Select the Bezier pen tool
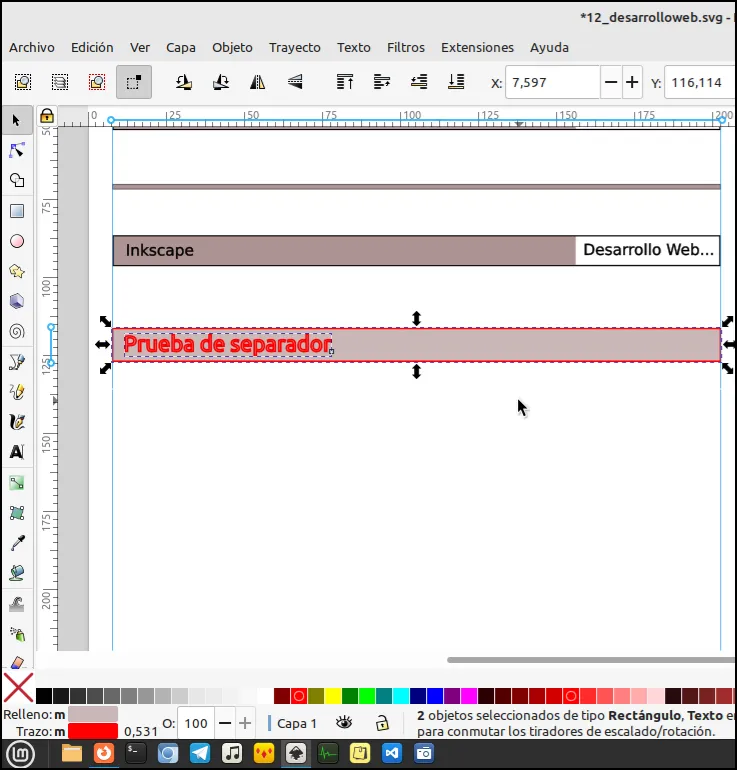Viewport: 737px width, 770px height. coord(17,362)
